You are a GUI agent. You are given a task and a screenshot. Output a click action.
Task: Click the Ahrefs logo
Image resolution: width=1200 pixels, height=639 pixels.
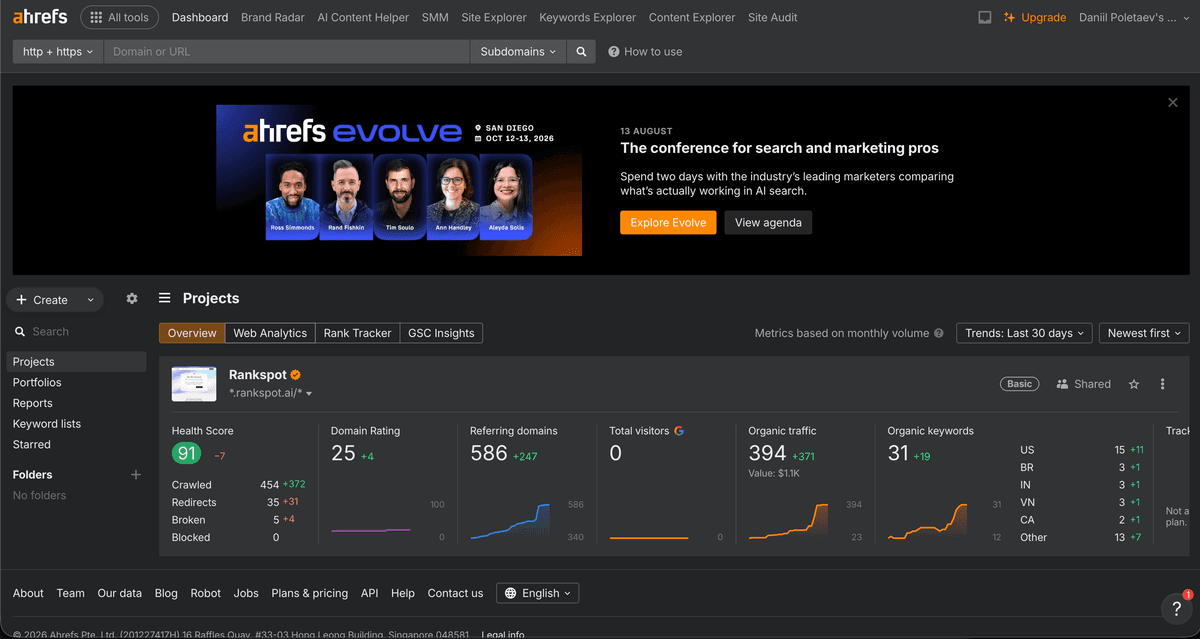tap(41, 17)
